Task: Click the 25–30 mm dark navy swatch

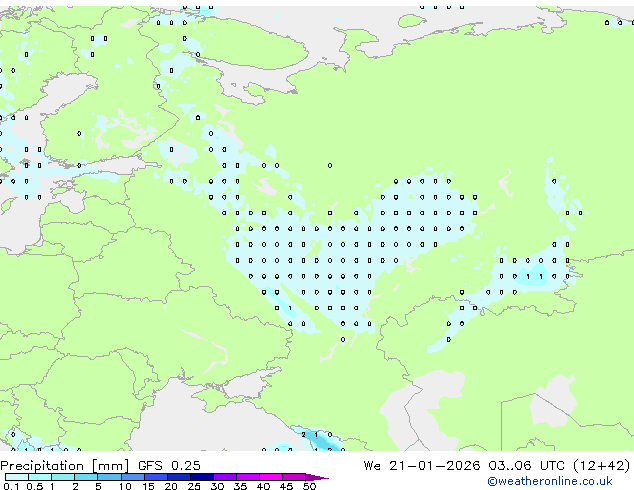Action: (201, 477)
